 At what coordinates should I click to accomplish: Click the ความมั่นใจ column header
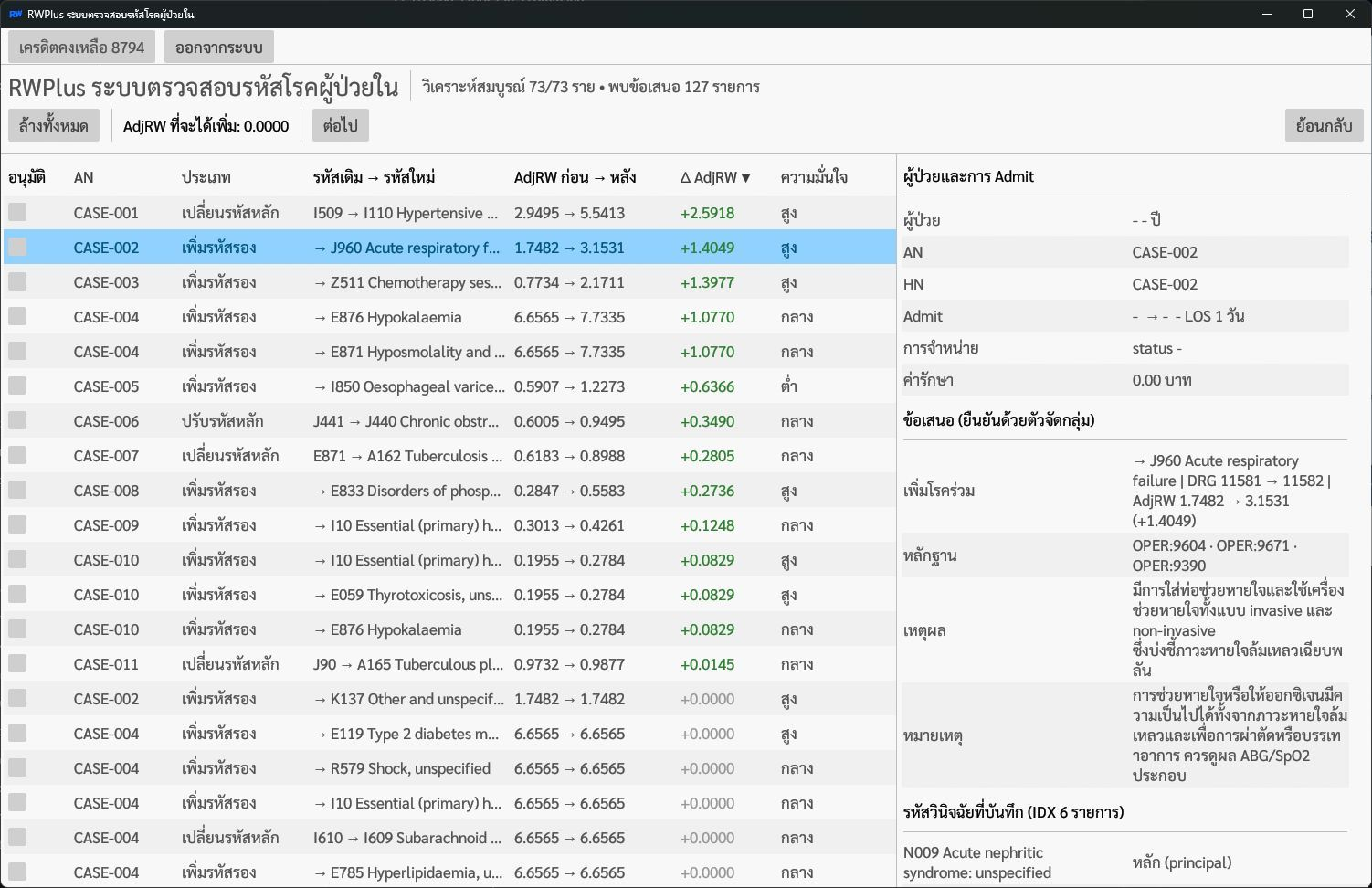814,177
